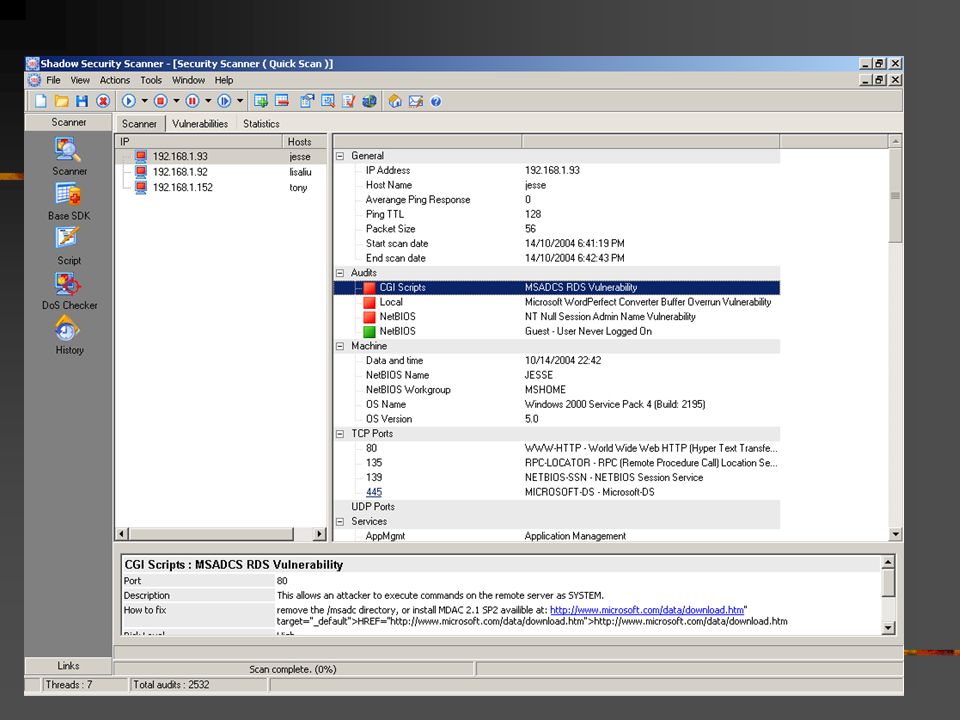Select host 192.168.1.152 tony
Image resolution: width=960 pixels, height=720 pixels.
point(221,187)
